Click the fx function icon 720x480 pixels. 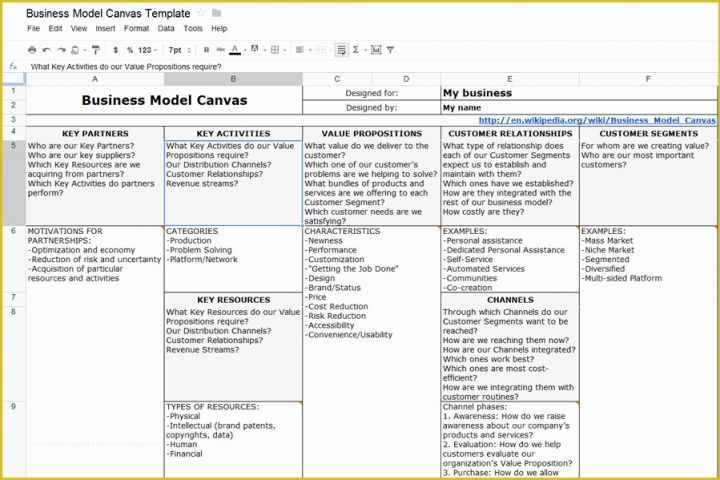[x=13, y=67]
